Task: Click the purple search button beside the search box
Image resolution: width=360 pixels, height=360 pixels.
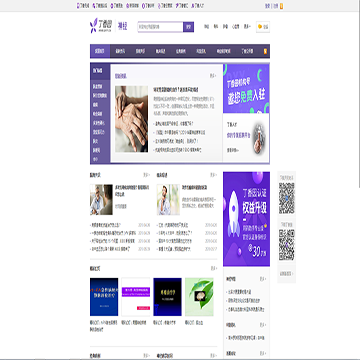Action: click(x=188, y=27)
